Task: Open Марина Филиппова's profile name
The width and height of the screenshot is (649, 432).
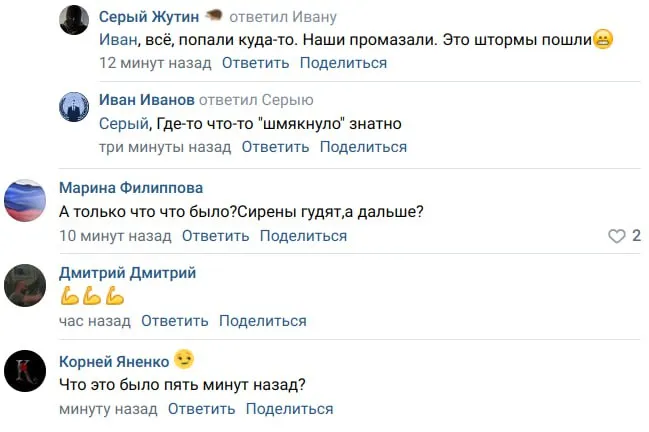Action: click(131, 188)
